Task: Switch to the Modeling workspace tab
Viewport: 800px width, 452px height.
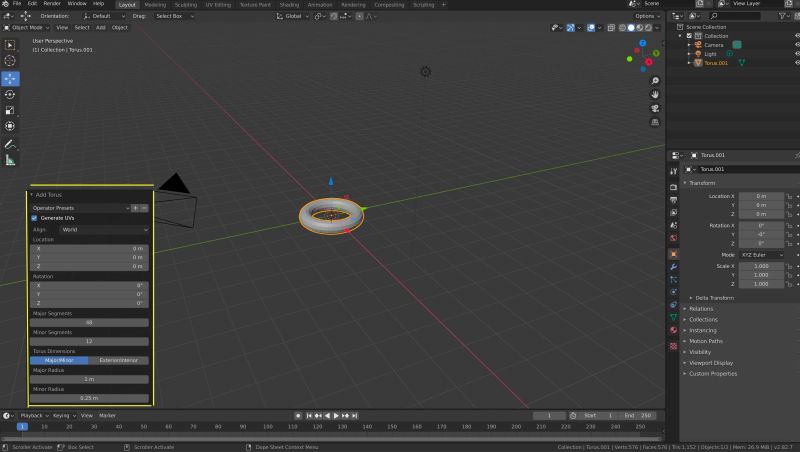Action: (x=155, y=5)
